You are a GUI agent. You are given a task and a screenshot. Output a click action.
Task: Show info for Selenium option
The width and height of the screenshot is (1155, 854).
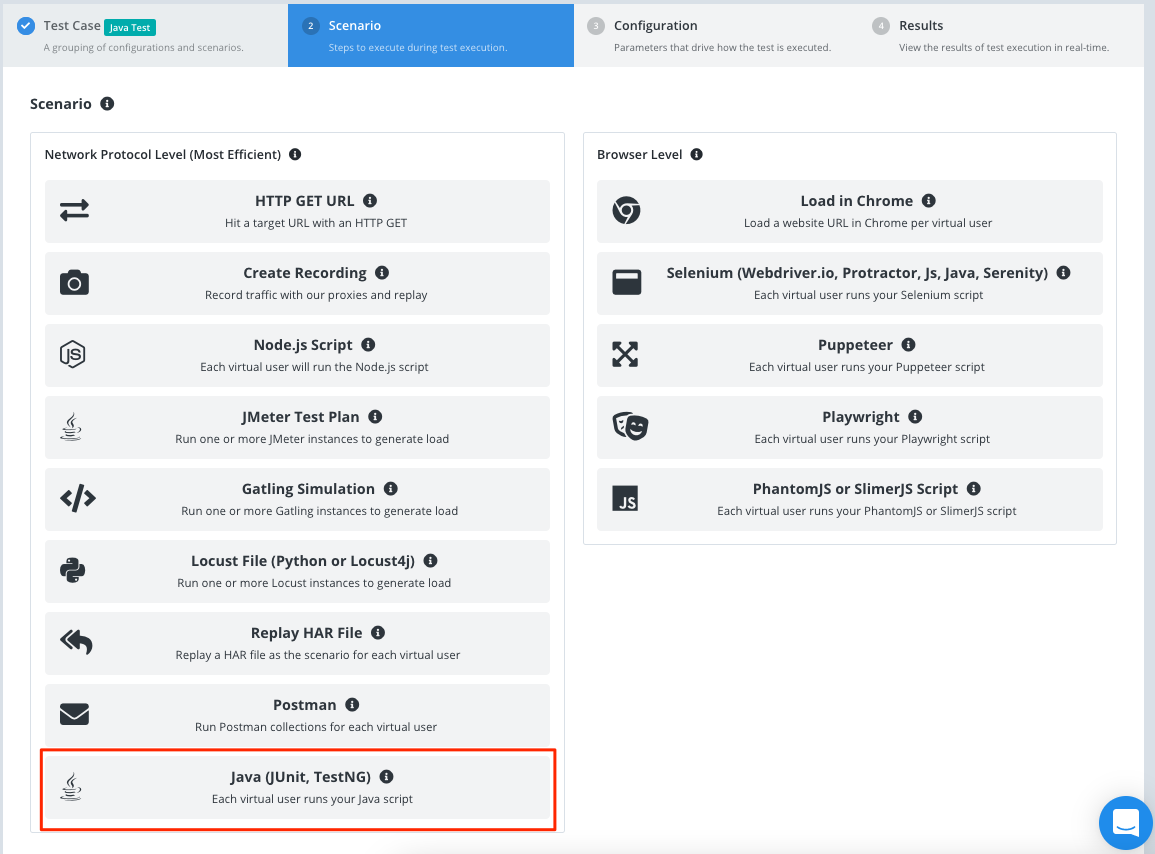coord(1064,273)
